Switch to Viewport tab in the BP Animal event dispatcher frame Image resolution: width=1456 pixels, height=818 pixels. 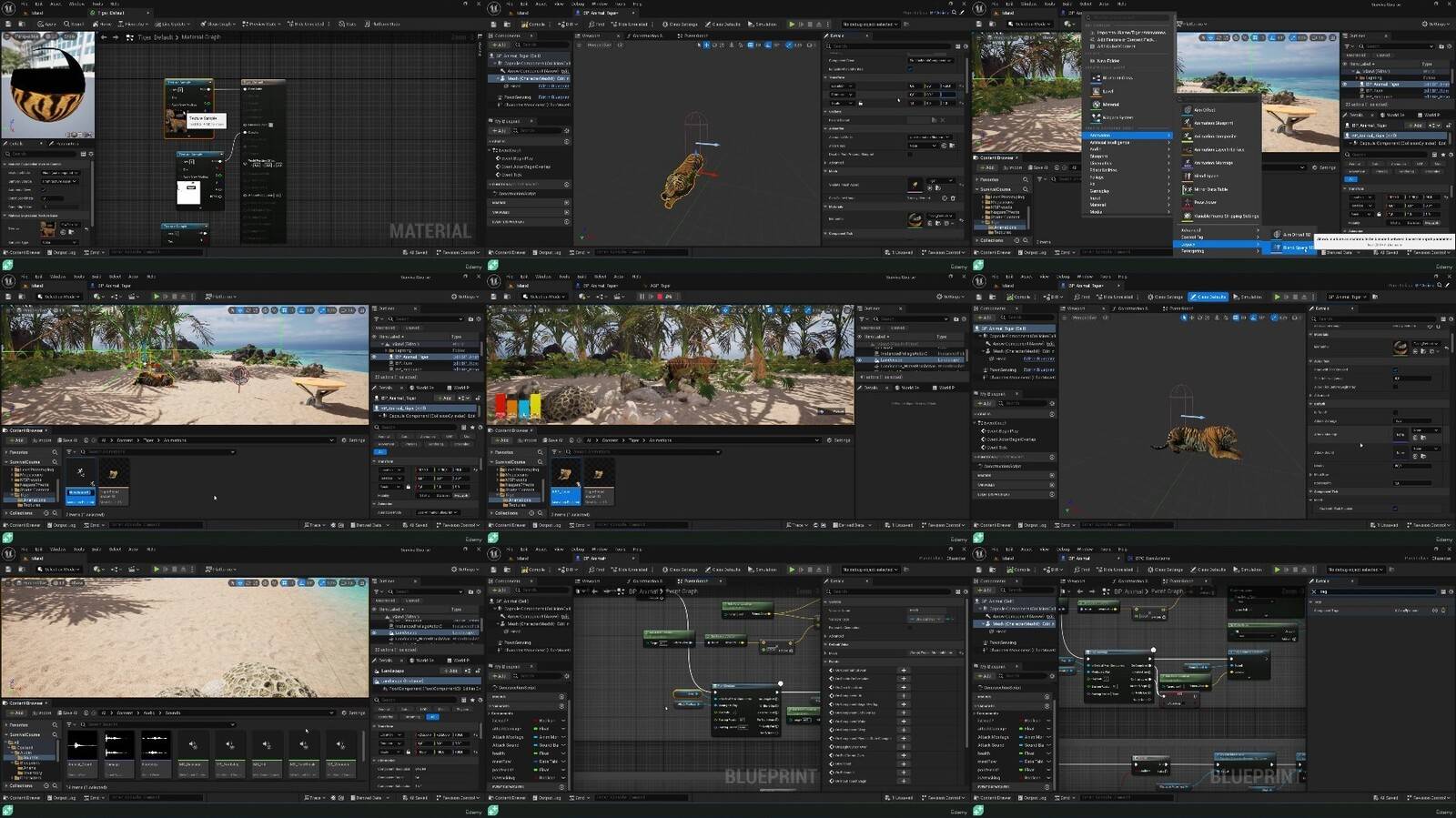point(588,581)
